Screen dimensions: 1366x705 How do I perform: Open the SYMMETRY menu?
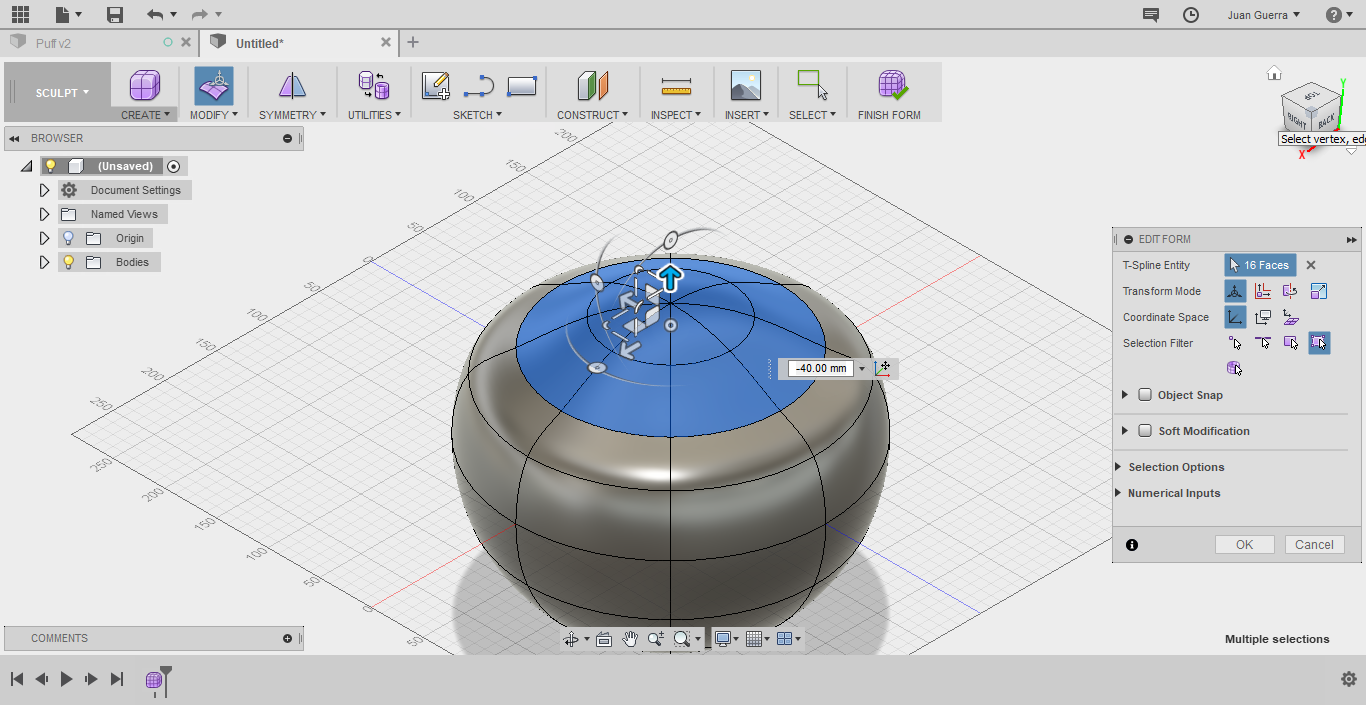292,115
